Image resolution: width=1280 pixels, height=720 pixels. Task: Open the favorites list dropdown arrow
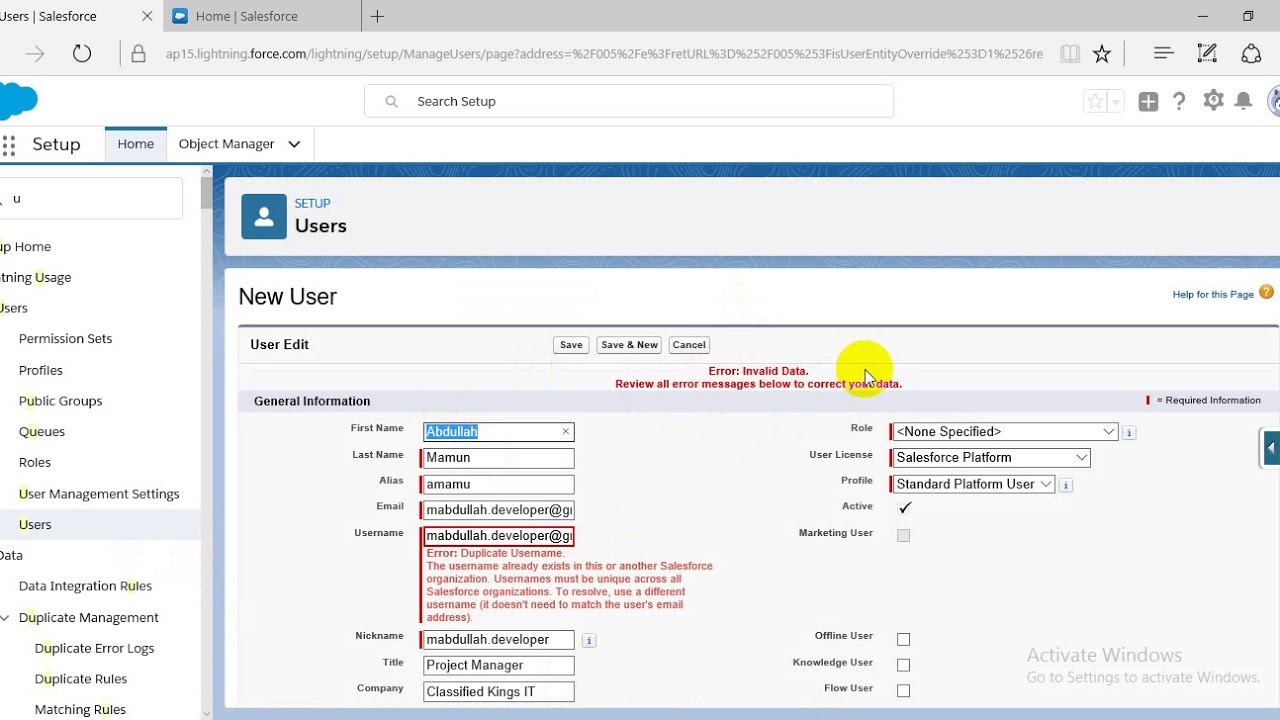pyautogui.click(x=1116, y=101)
